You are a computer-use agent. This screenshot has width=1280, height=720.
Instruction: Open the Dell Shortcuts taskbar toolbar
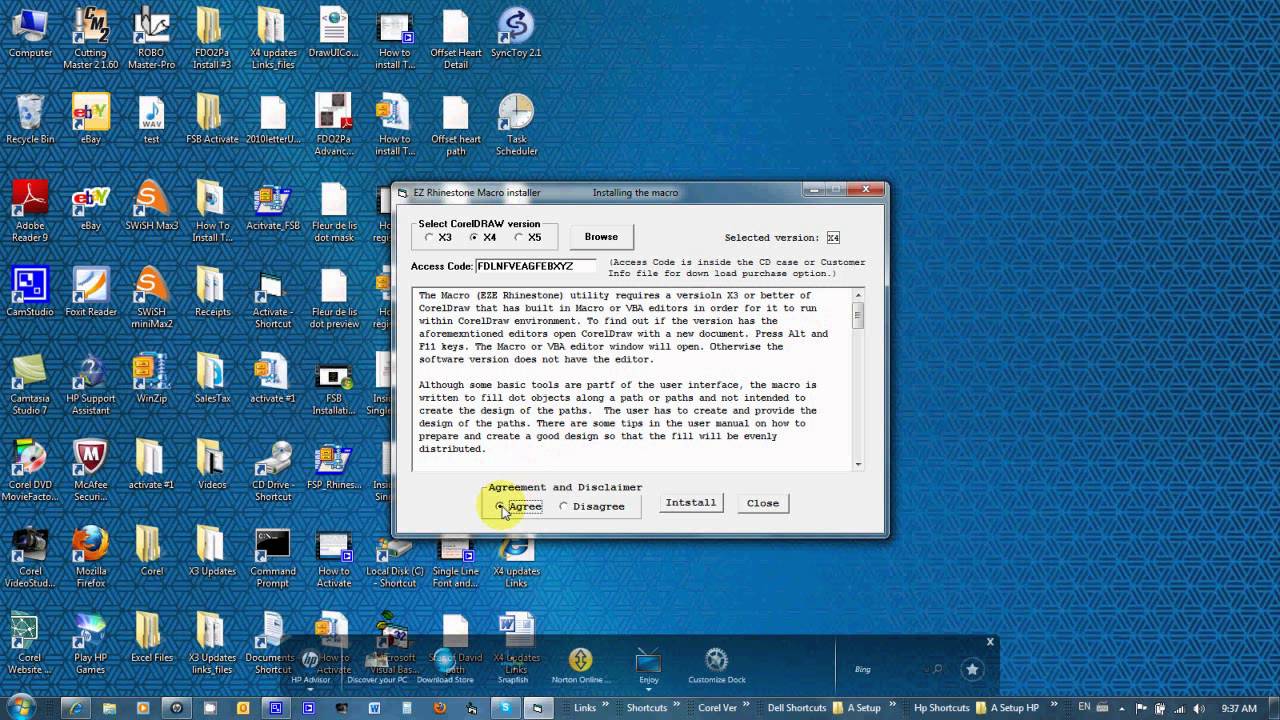(x=797, y=708)
